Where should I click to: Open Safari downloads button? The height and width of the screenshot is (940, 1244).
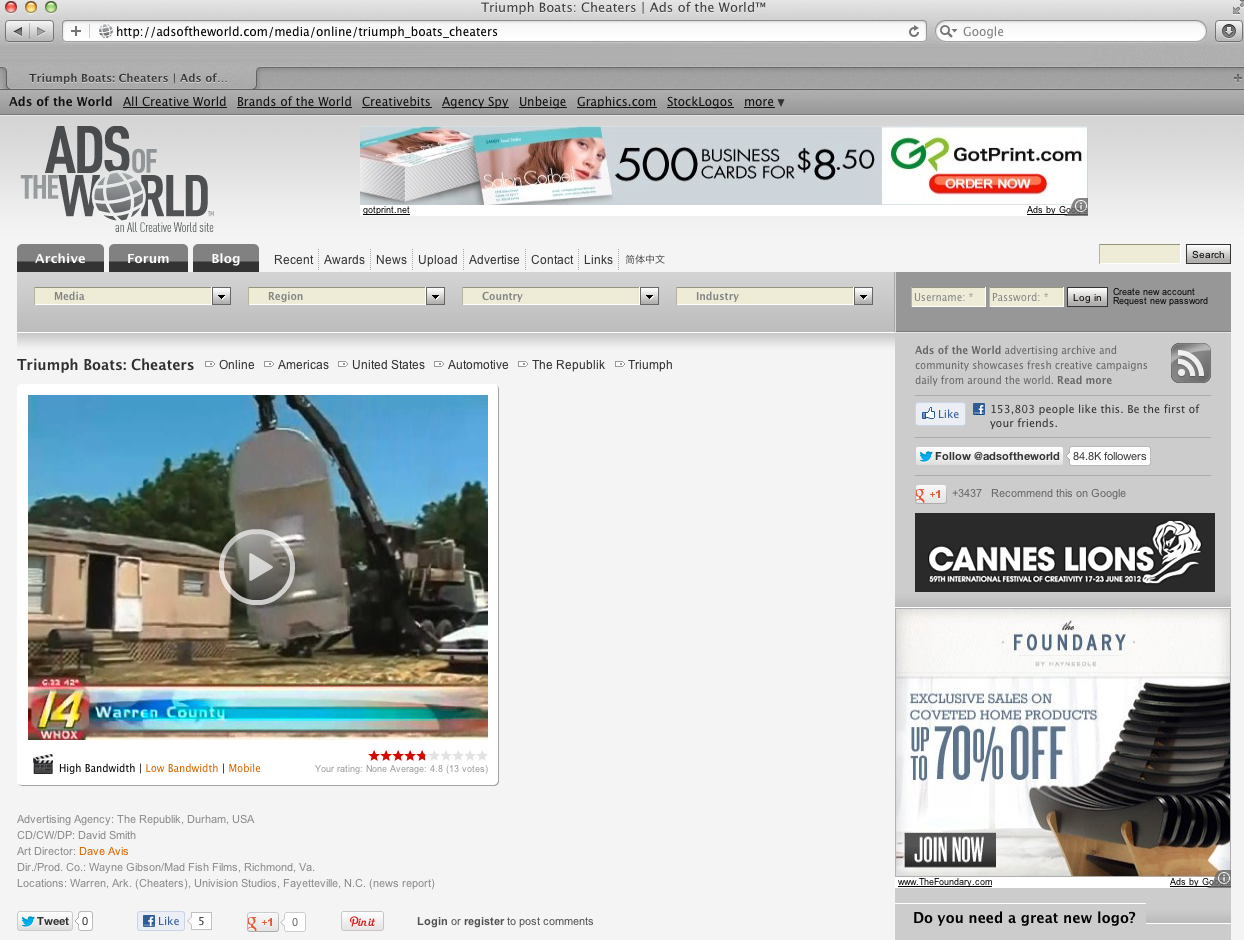1229,31
